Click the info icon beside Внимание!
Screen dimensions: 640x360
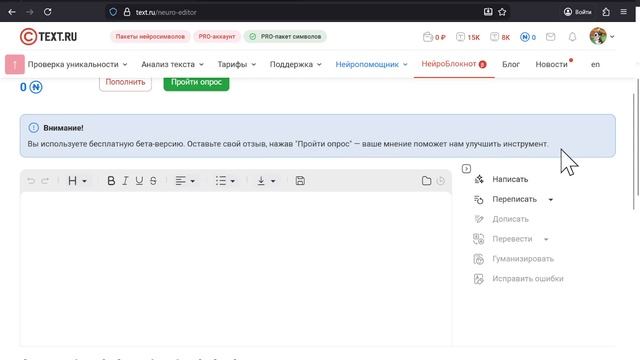click(33, 128)
